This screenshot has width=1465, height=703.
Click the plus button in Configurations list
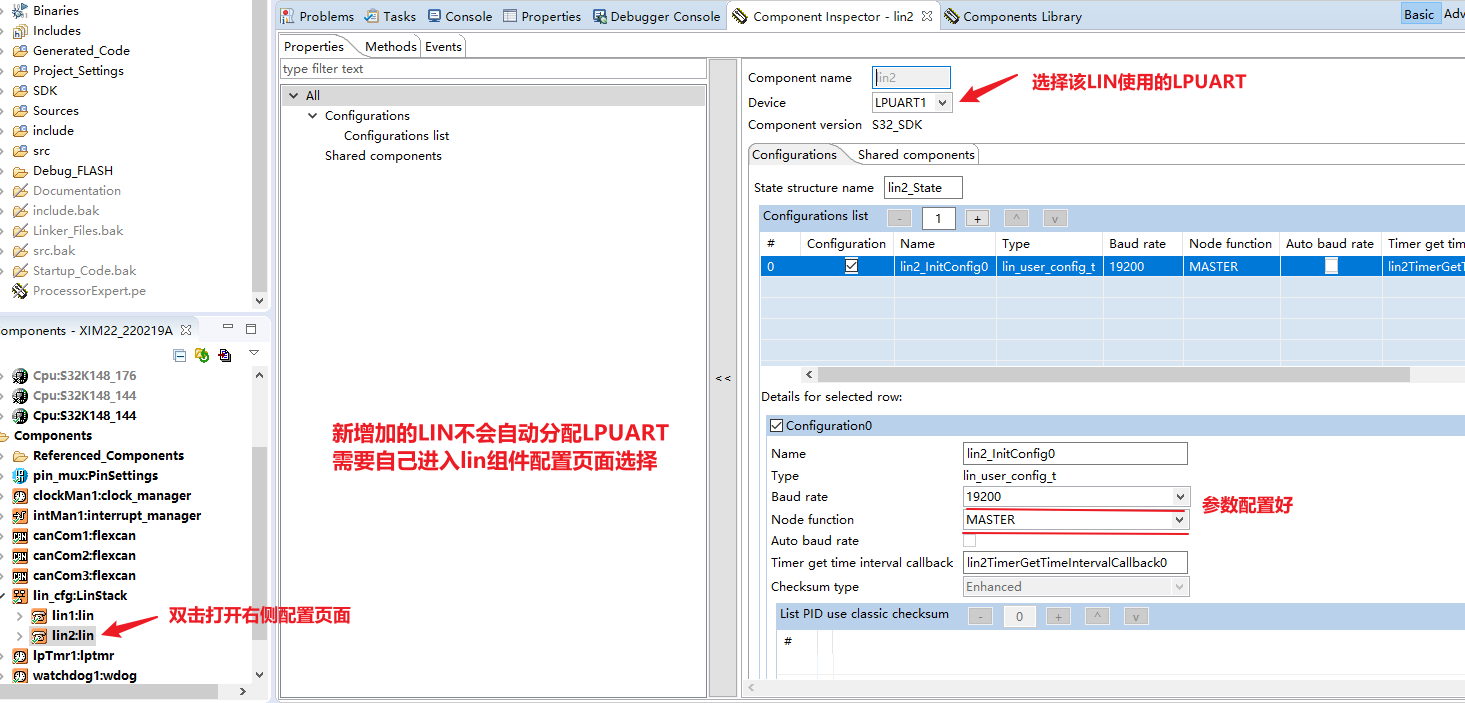click(x=977, y=217)
